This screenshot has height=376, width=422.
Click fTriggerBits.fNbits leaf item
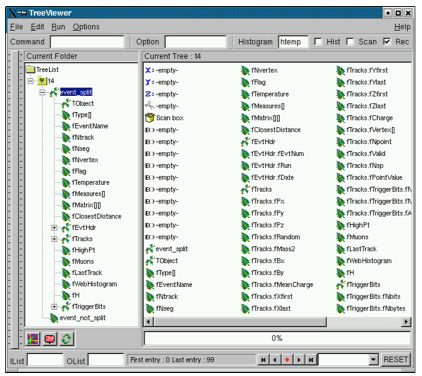tap(368, 297)
